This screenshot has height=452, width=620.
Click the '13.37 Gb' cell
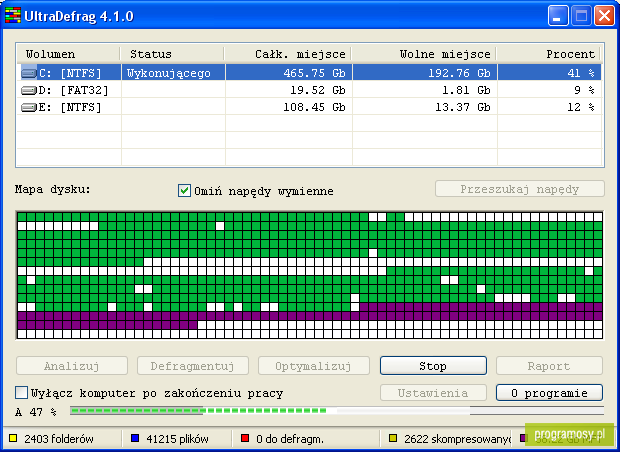click(x=425, y=107)
